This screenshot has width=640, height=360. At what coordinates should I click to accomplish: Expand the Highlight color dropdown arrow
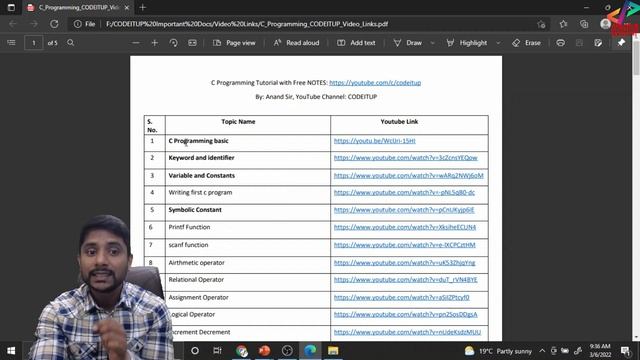click(498, 43)
